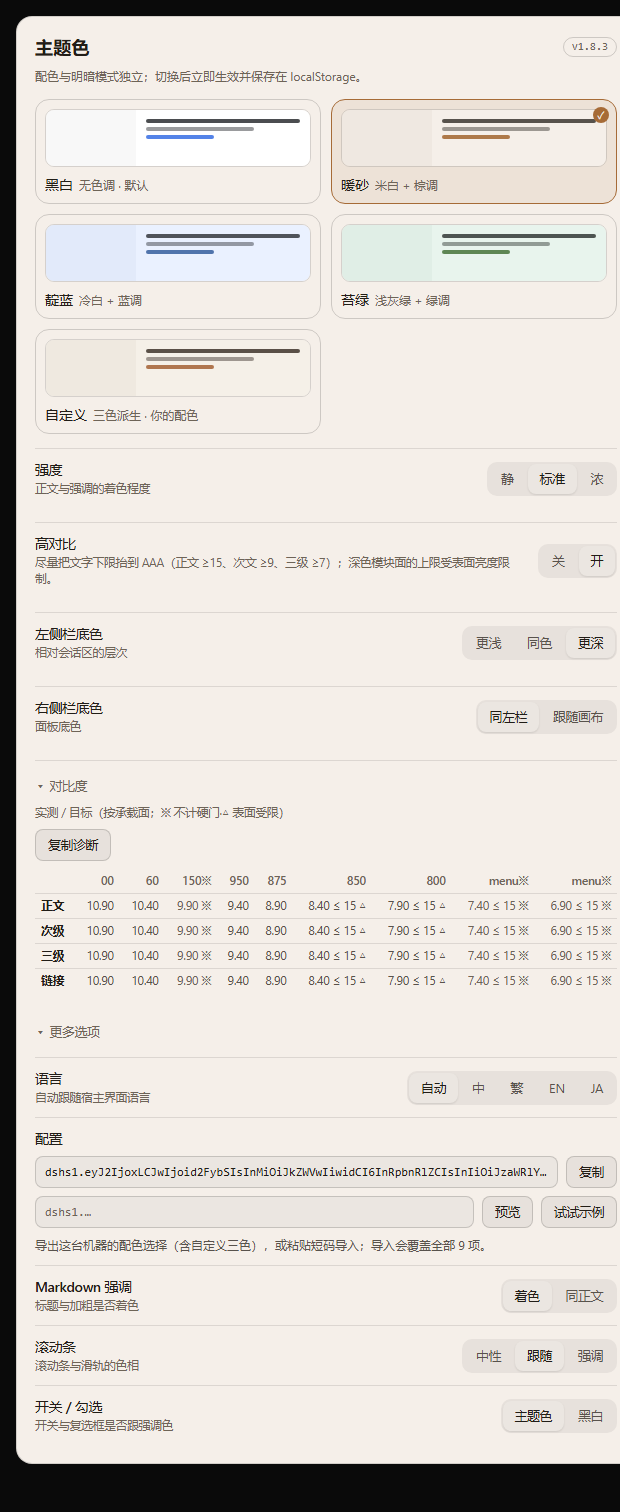The width and height of the screenshot is (620, 1512).
Task: Click 10.90 cell in 次级 row
Action: pos(100,931)
